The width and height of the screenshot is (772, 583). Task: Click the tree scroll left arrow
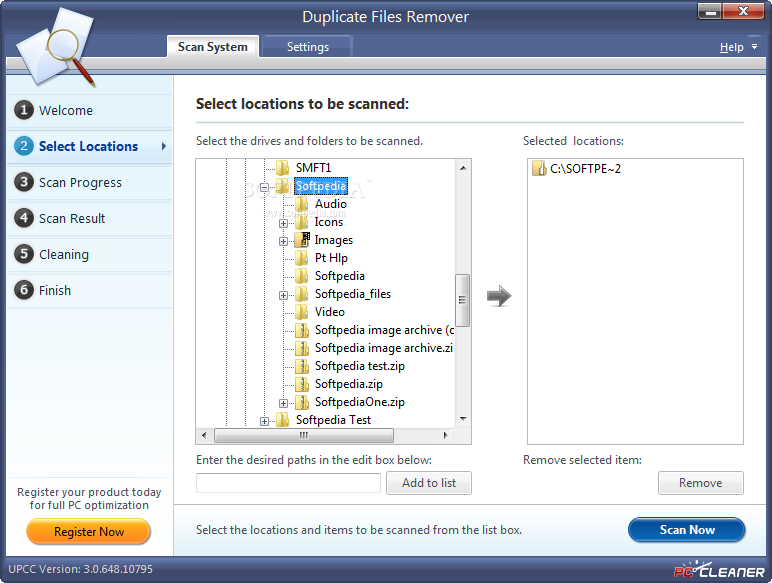(204, 435)
